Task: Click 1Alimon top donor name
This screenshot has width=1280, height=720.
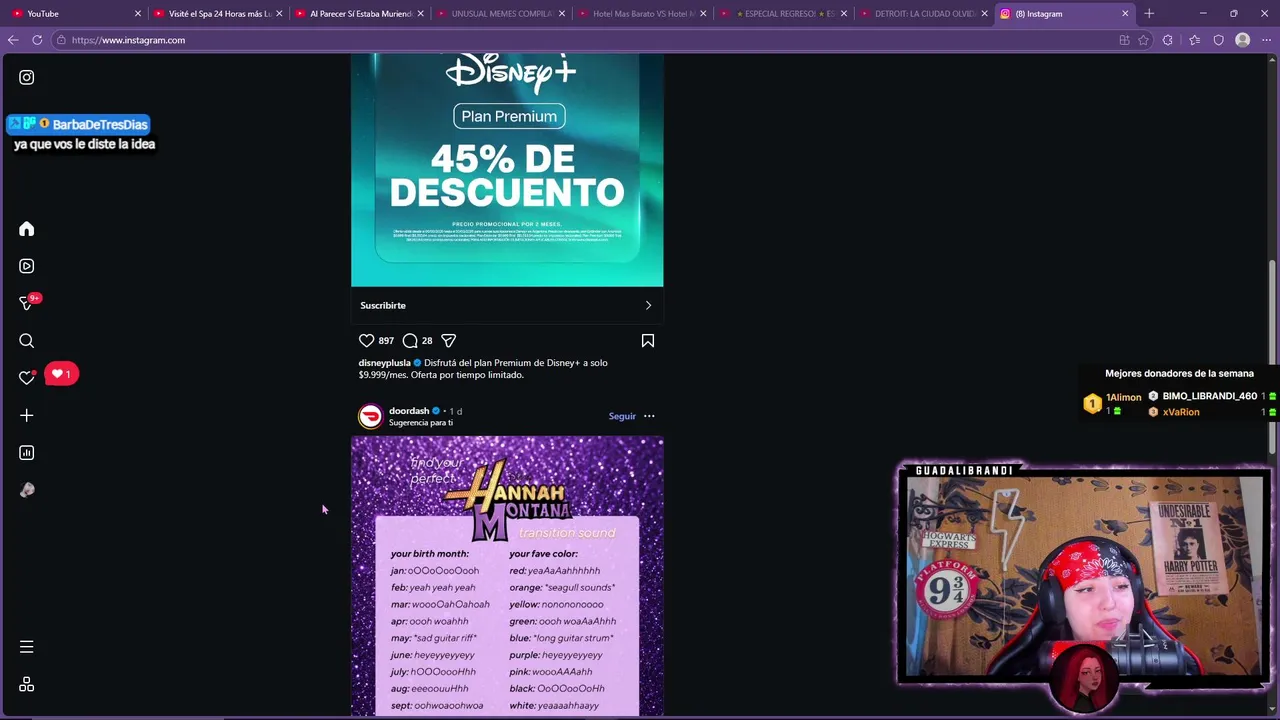Action: click(x=1123, y=397)
